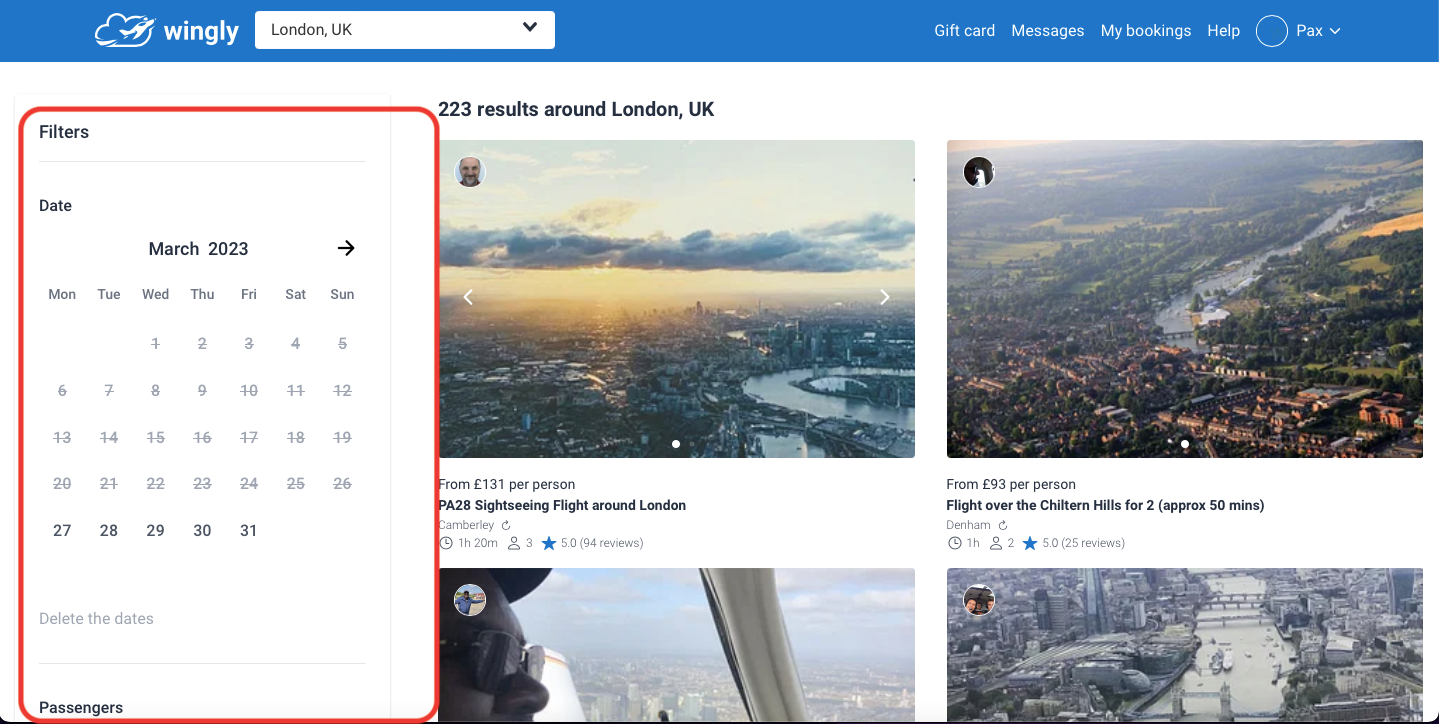Click Delete the dates link

click(x=96, y=619)
